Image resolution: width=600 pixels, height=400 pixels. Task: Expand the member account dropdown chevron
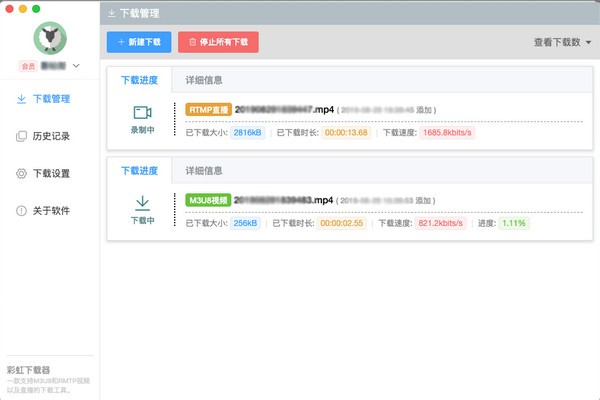76,66
